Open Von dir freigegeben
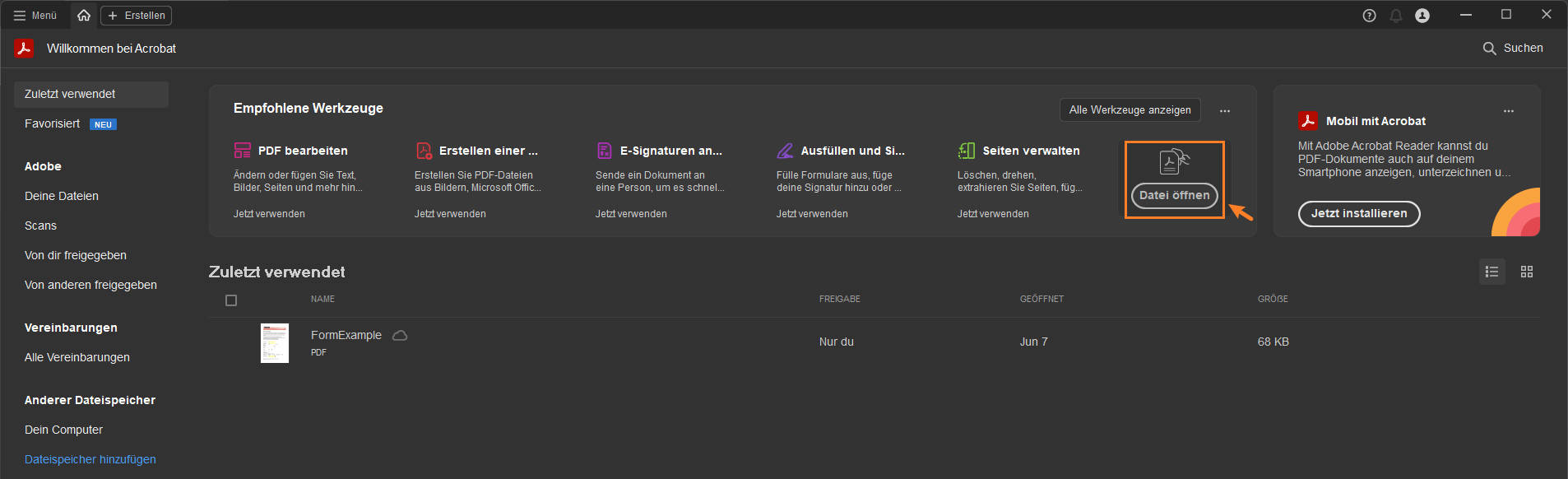 point(76,255)
